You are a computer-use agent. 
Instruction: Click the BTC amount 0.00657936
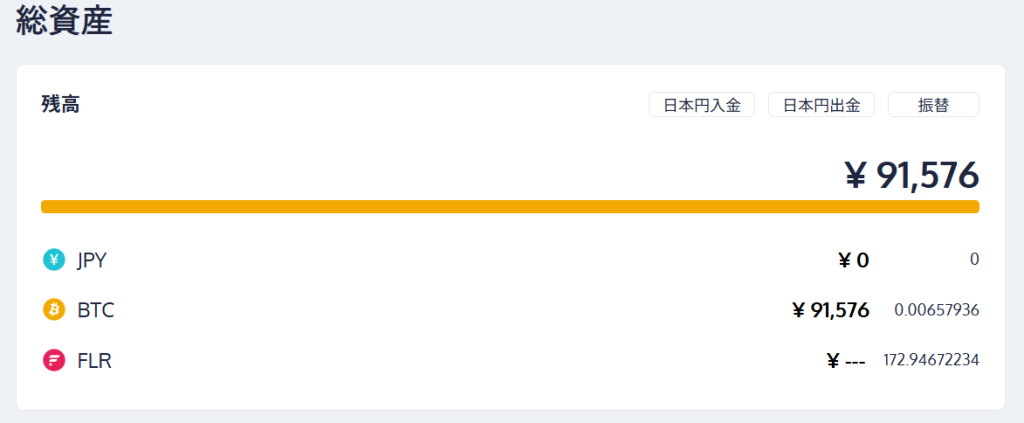(x=936, y=310)
